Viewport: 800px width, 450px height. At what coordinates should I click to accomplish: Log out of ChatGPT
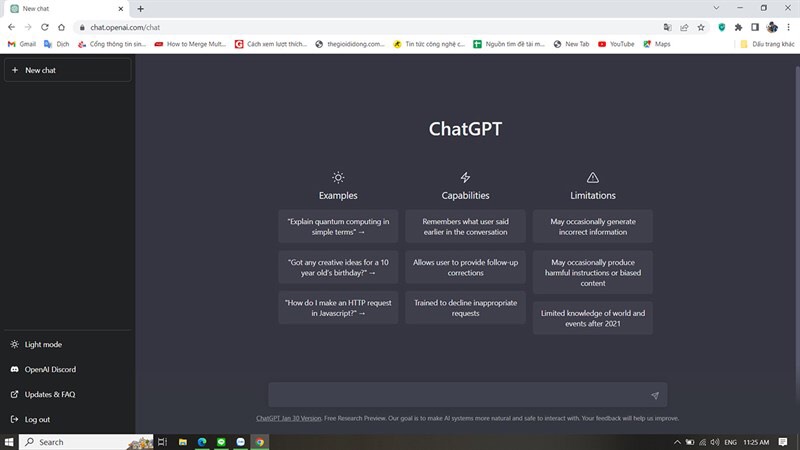(67, 419)
